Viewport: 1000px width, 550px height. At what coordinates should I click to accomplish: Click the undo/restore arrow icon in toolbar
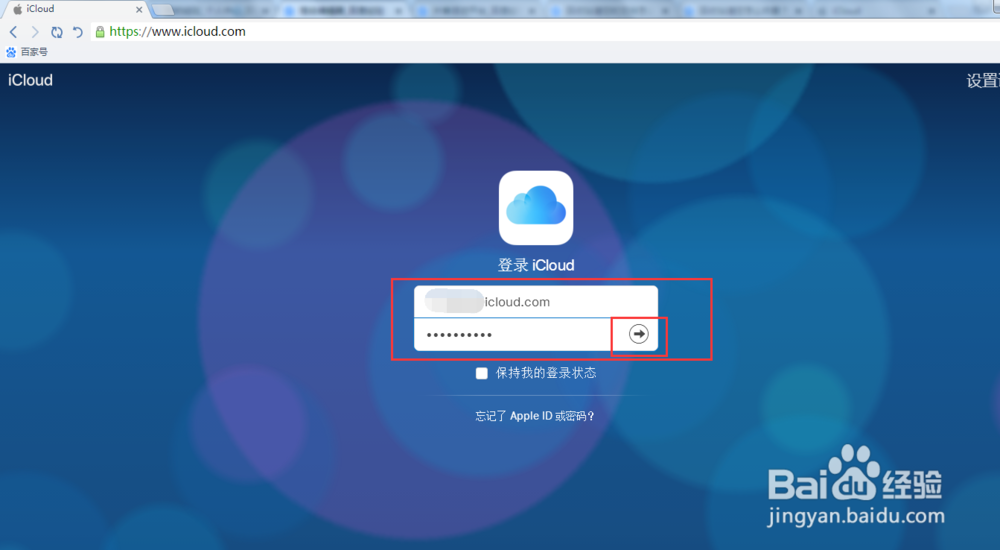(78, 32)
